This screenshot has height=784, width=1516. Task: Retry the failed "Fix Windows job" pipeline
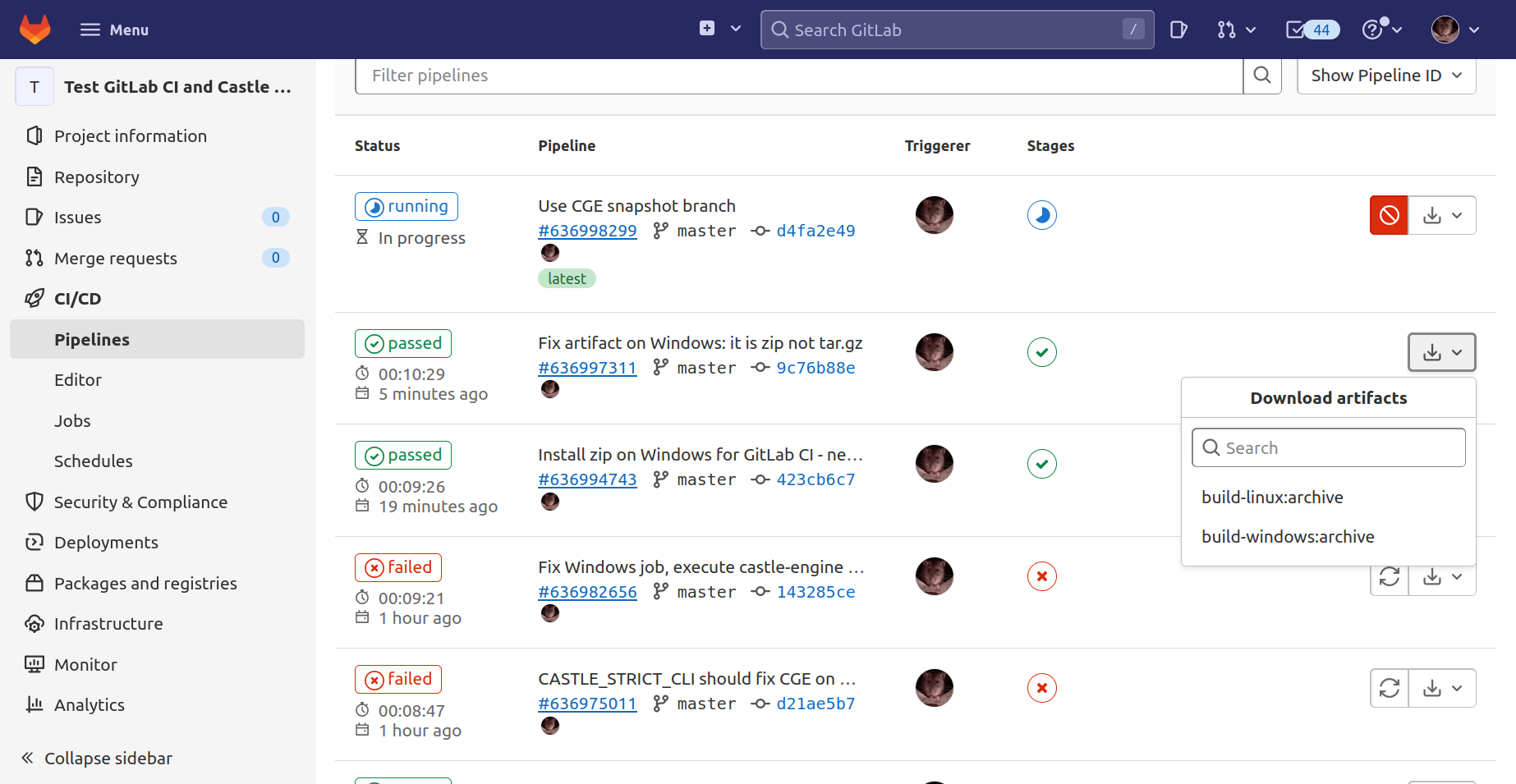pos(1389,577)
